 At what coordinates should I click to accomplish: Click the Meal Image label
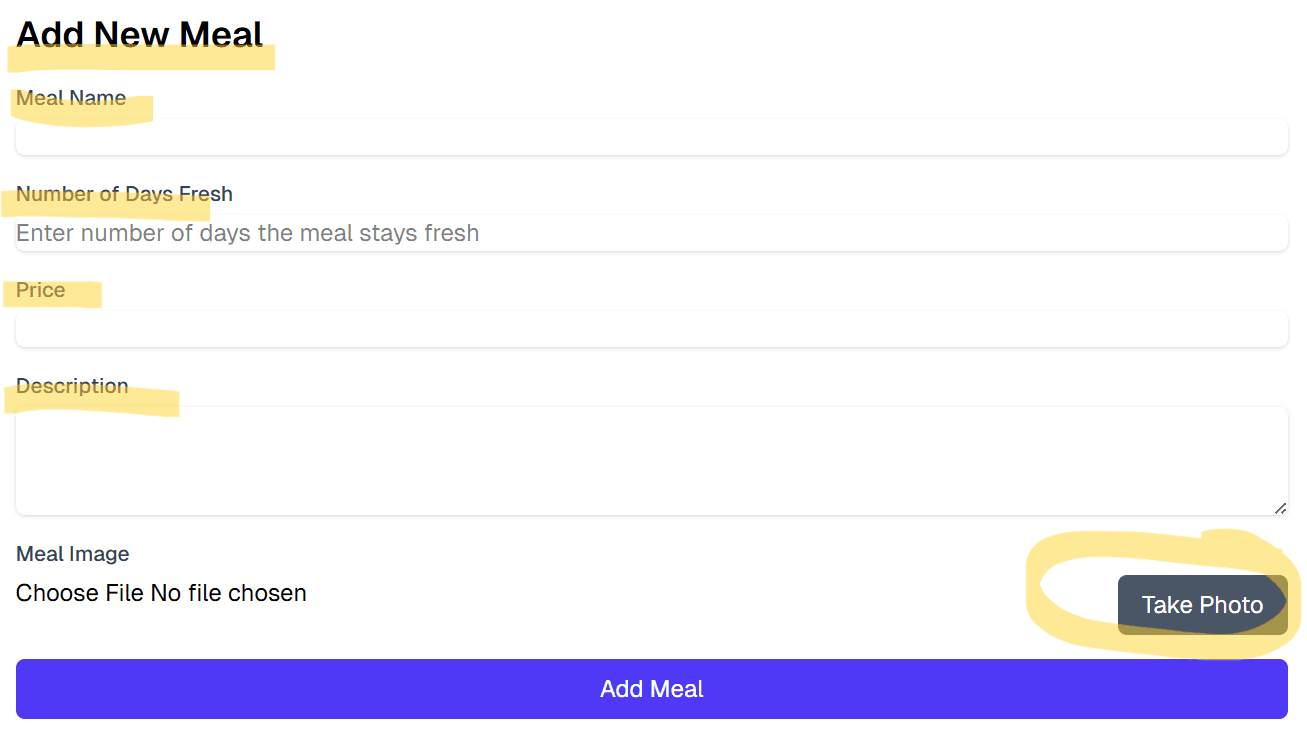click(x=73, y=554)
